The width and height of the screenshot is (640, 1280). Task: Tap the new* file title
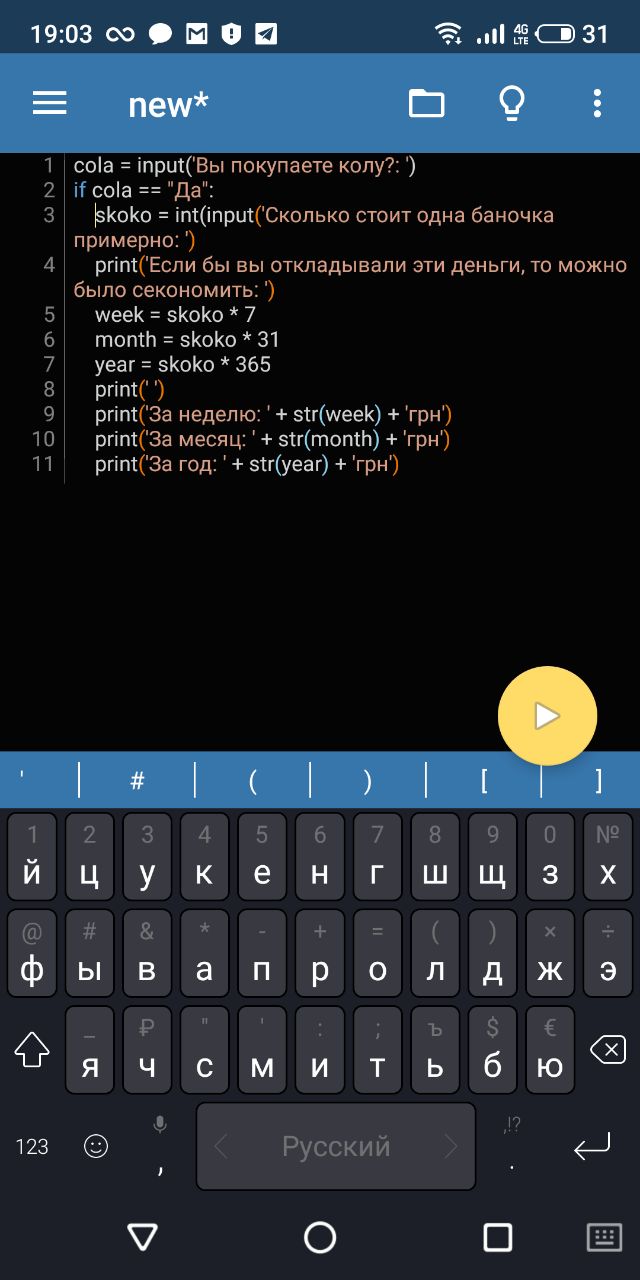pos(169,104)
